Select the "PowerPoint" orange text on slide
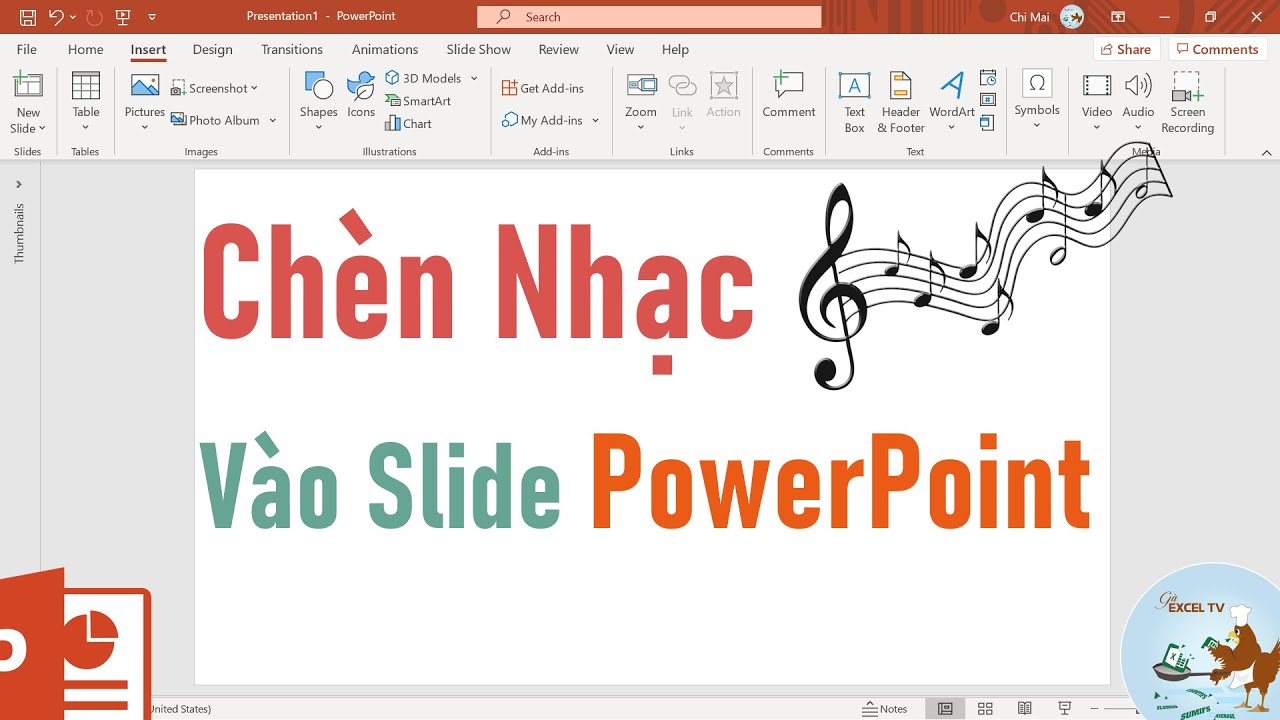 click(x=841, y=483)
